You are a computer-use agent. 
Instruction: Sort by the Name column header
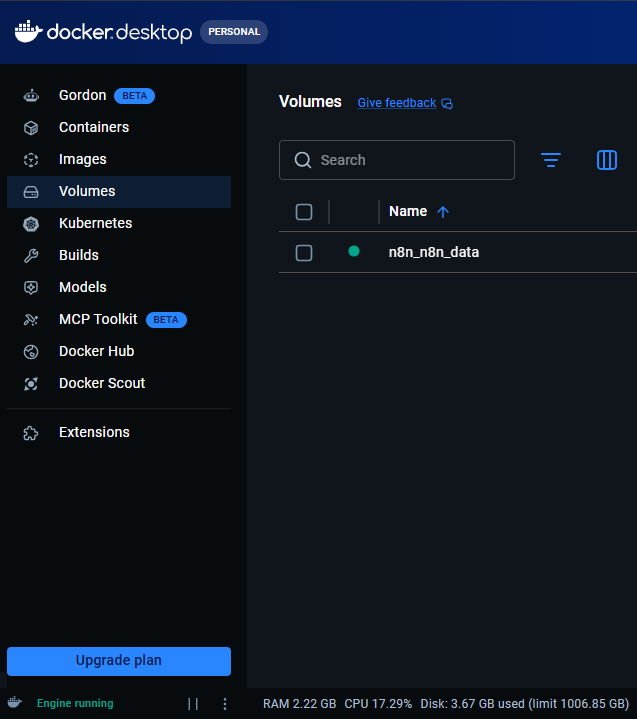point(408,211)
